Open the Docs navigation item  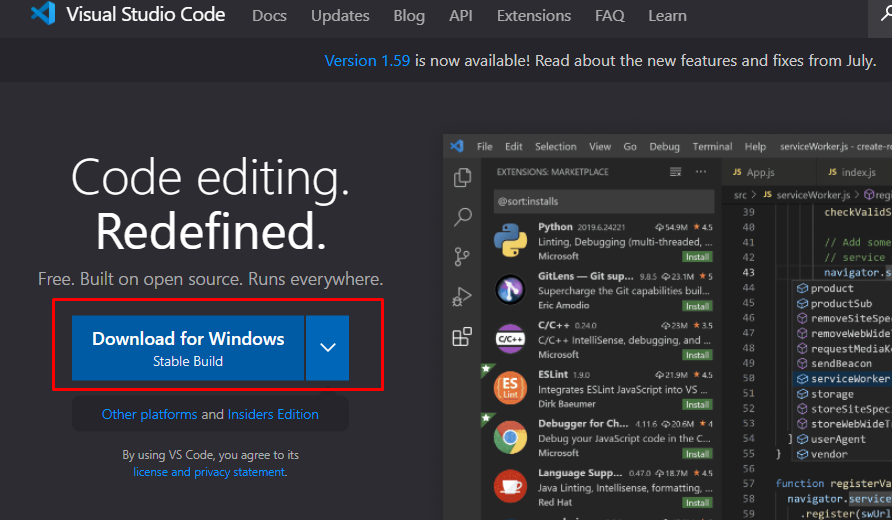(x=269, y=15)
